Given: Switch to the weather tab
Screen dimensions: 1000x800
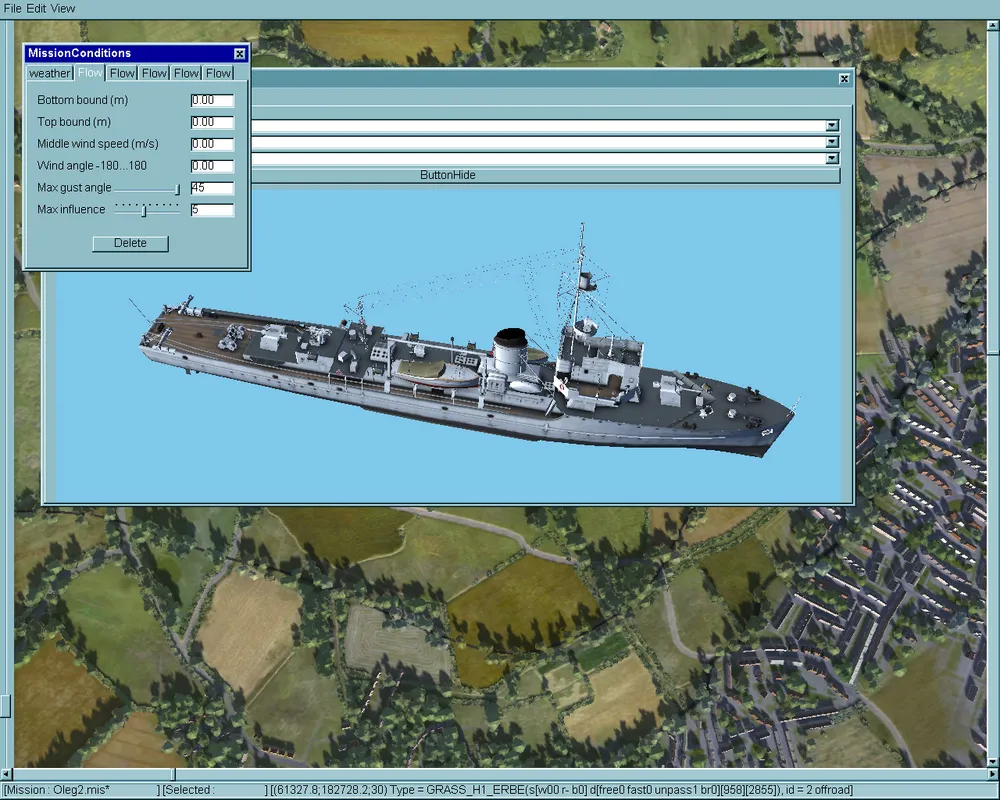Looking at the screenshot, I should (x=50, y=73).
